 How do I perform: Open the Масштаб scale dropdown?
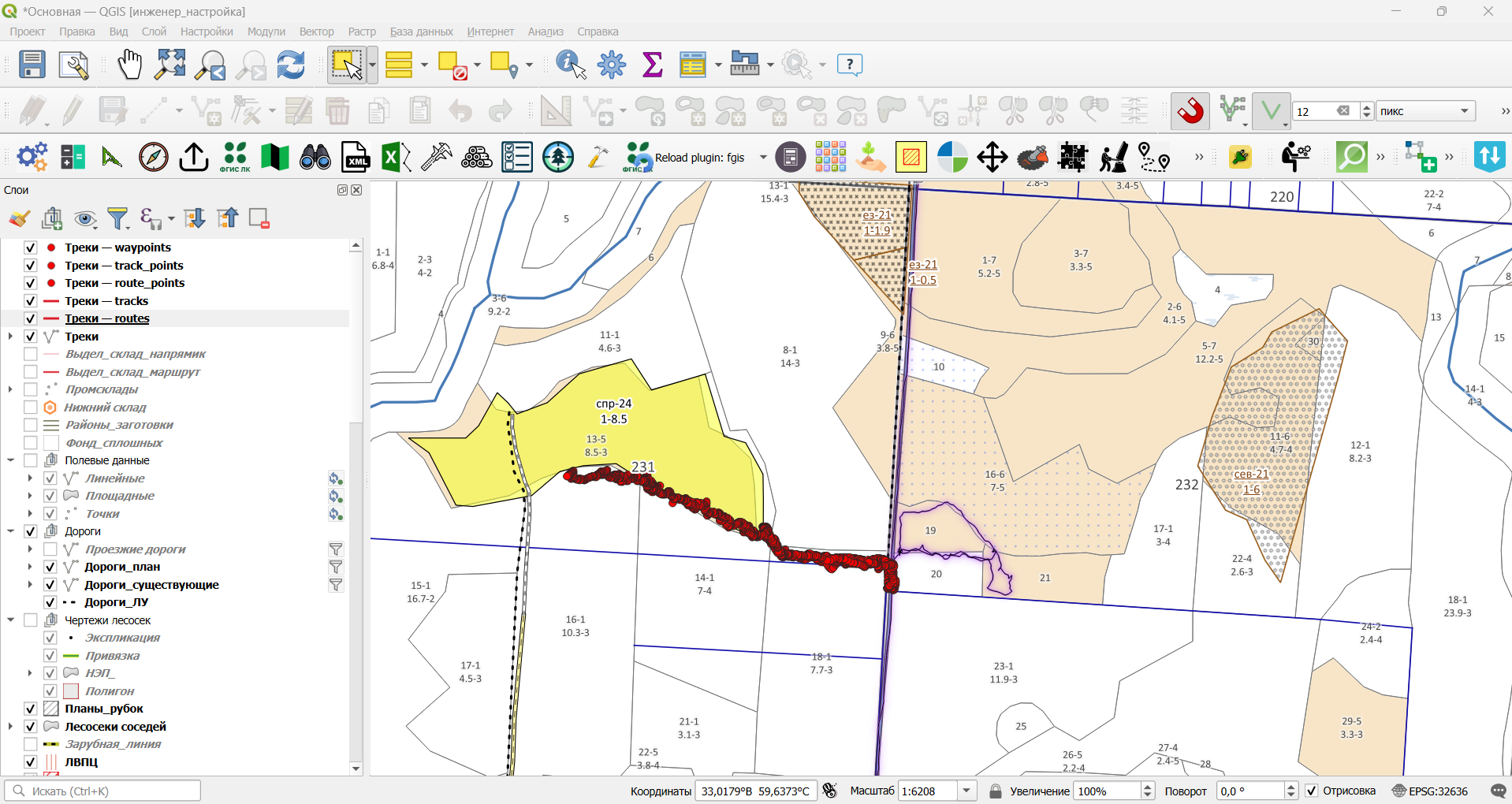tap(966, 791)
